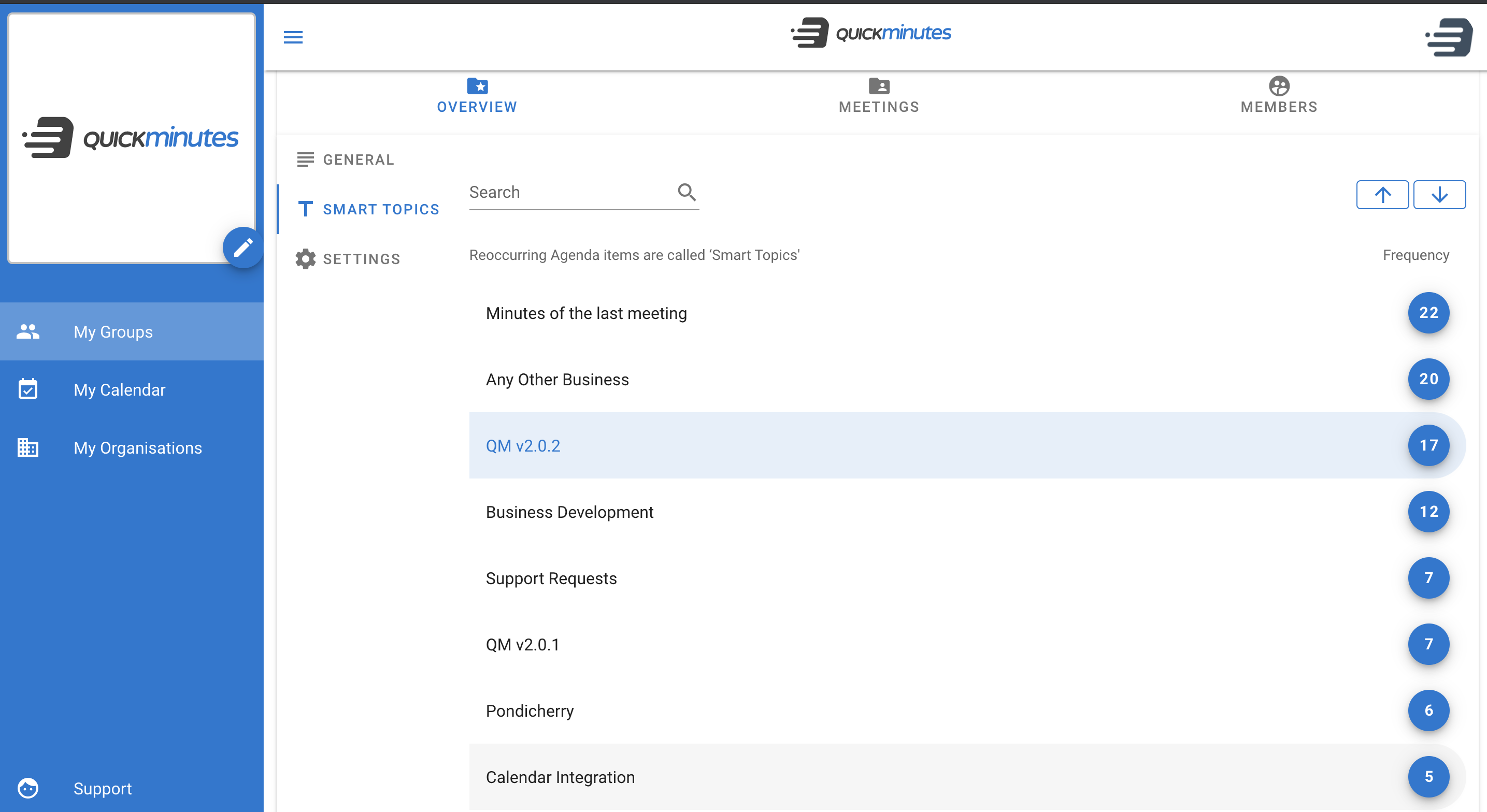
Task: Select the 'QM v2.0.2' topic
Action: (967, 445)
